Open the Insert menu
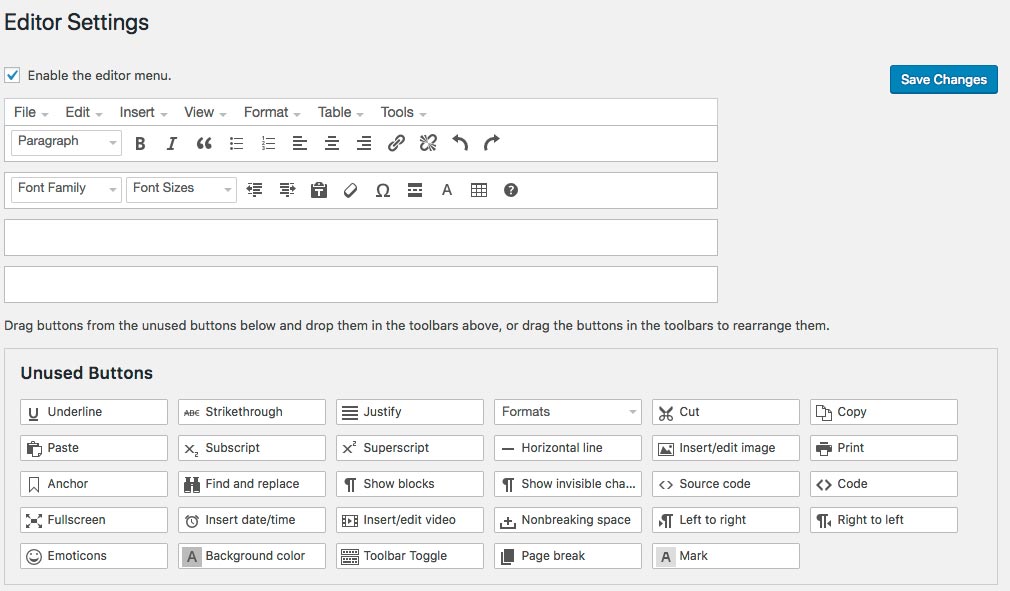The height and width of the screenshot is (591, 1010). tap(143, 112)
